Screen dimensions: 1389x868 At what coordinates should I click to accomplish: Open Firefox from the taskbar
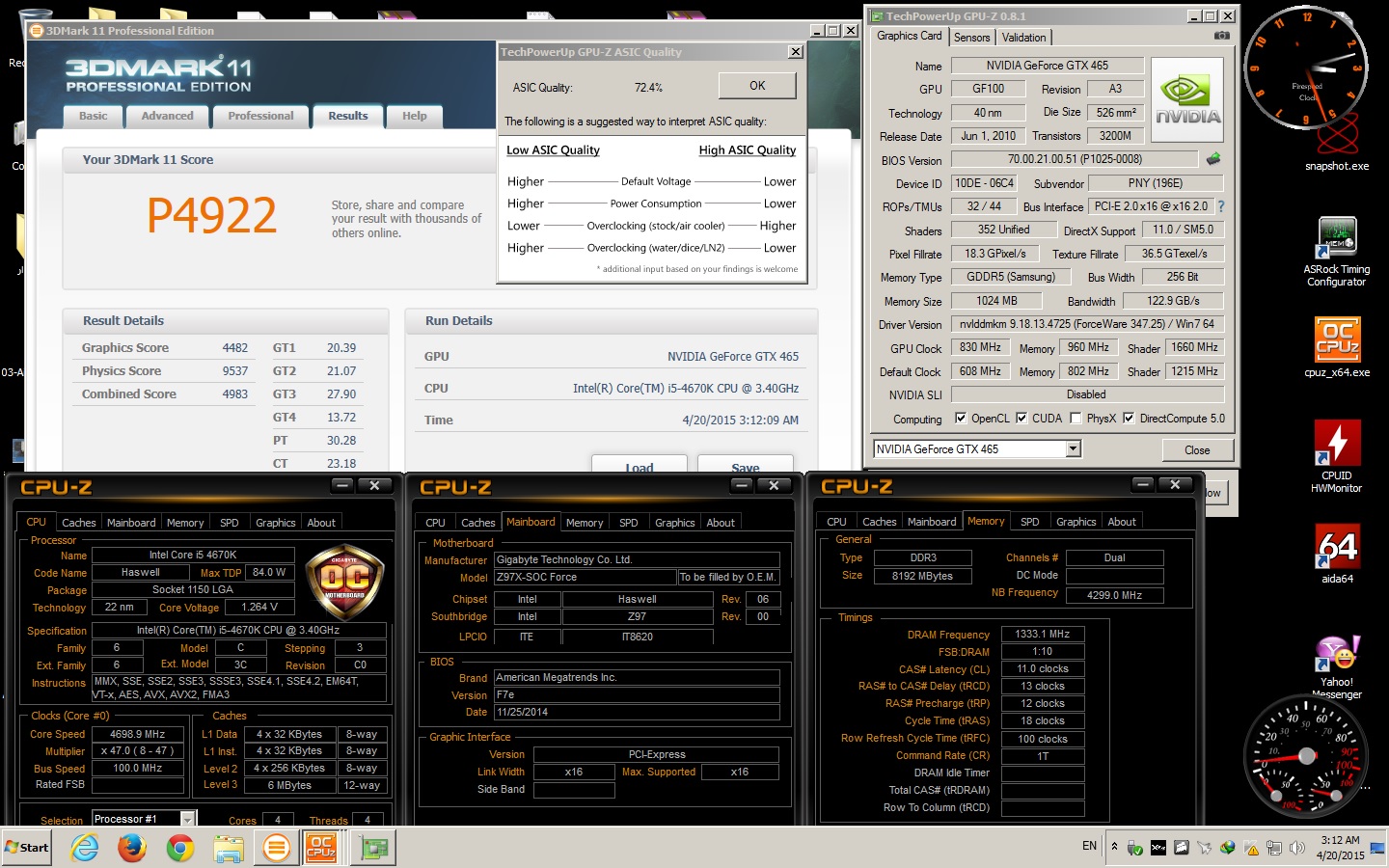(x=132, y=848)
